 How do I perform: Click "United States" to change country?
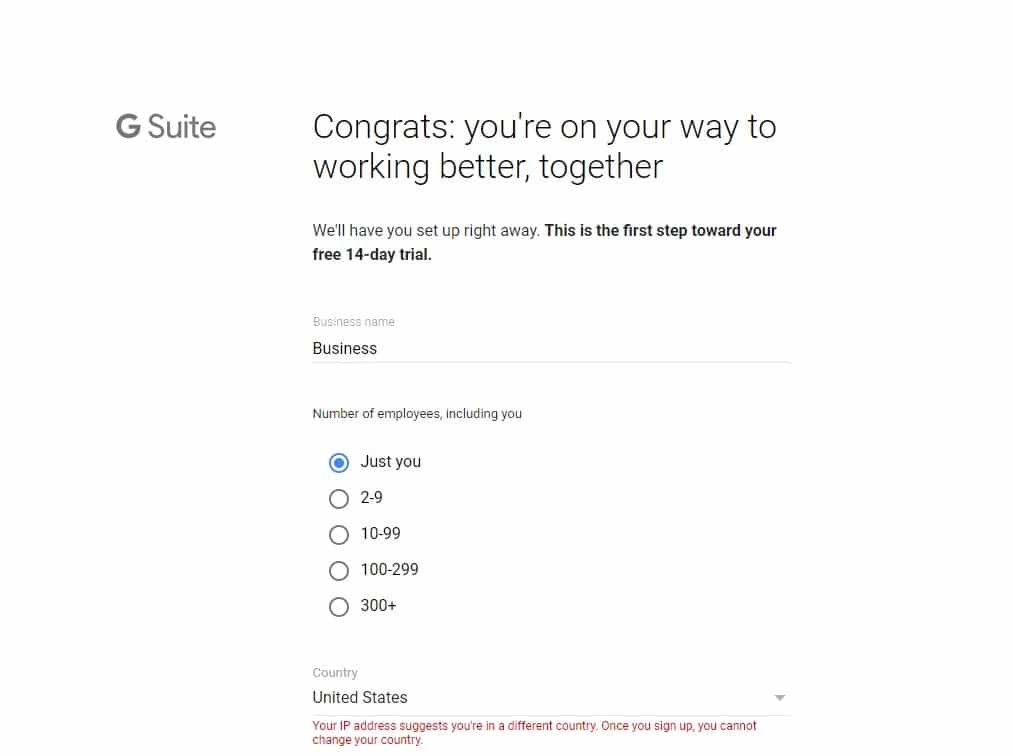point(360,697)
